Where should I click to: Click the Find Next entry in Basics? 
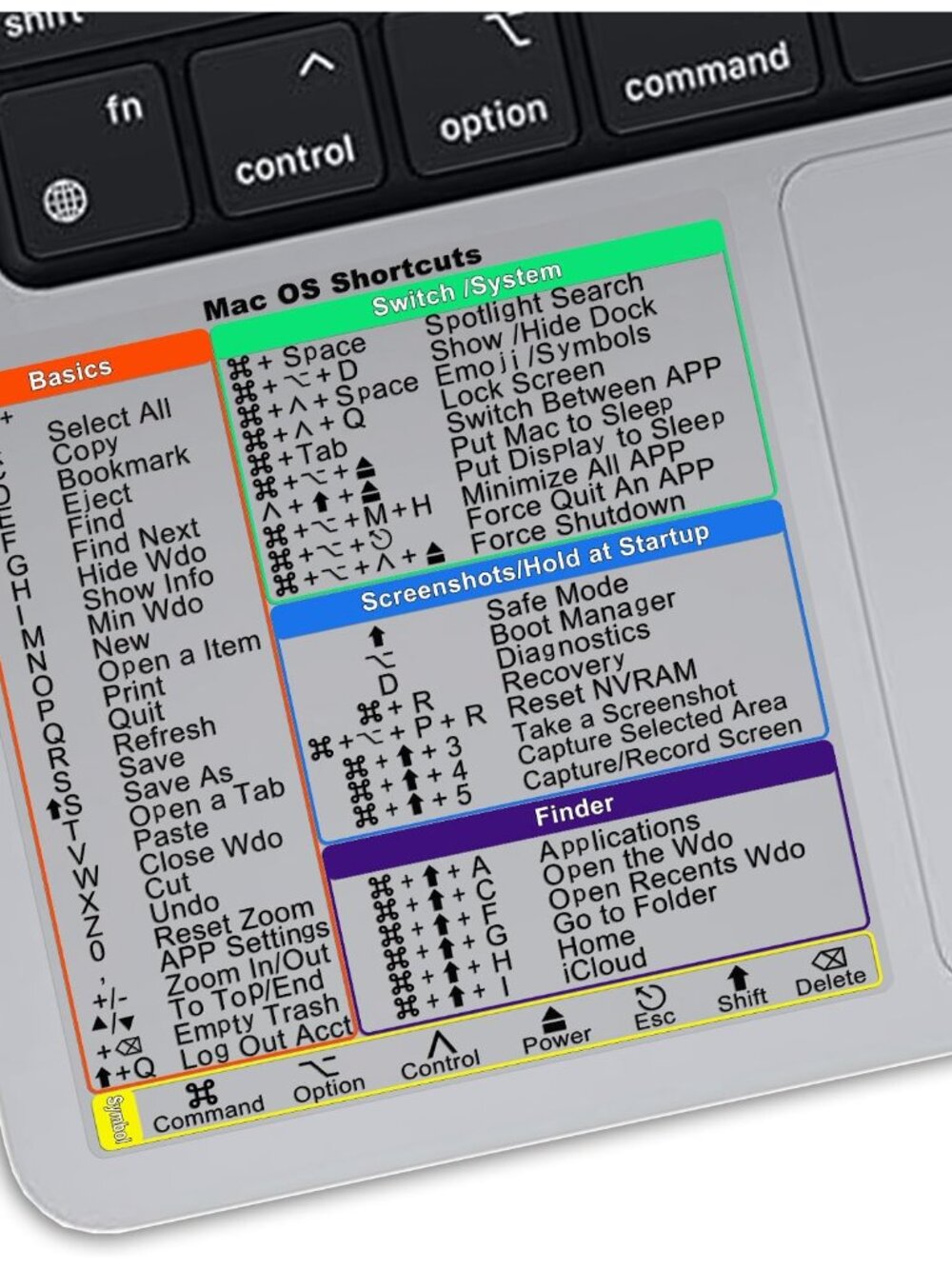[x=137, y=540]
